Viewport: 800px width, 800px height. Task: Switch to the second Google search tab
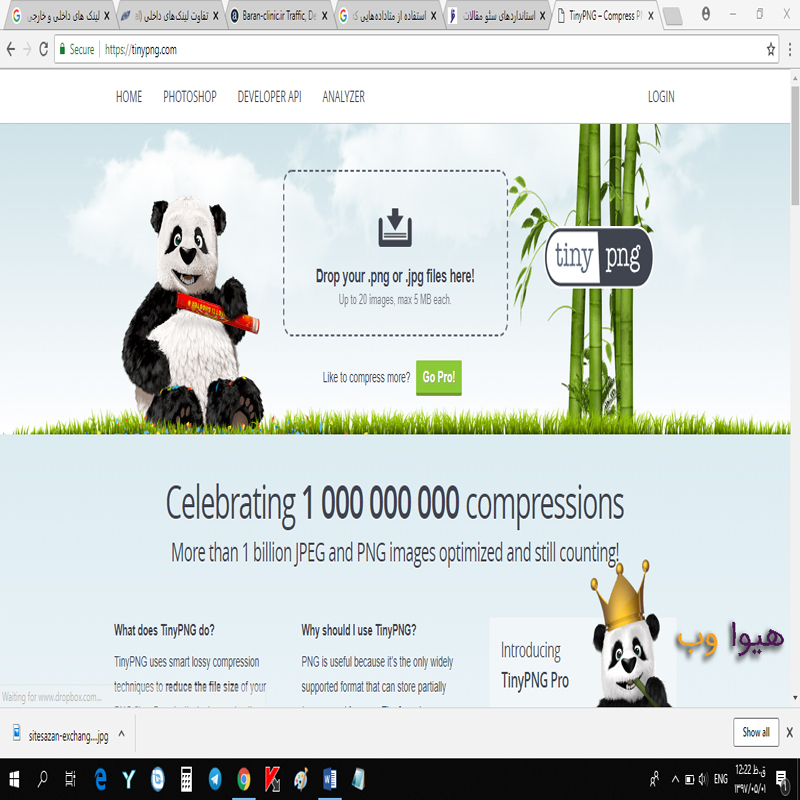click(388, 16)
